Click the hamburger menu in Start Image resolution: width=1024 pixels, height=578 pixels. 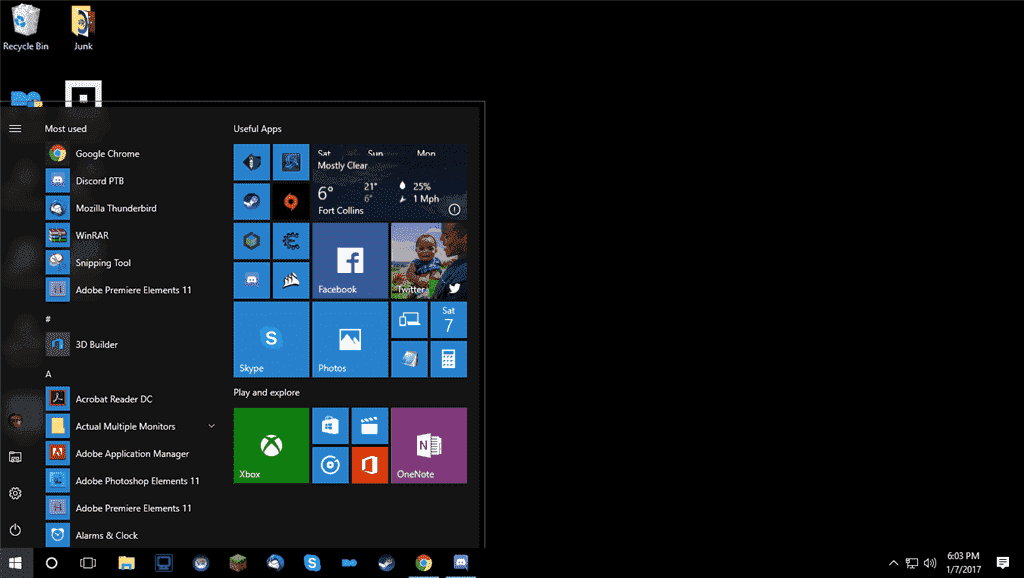(x=15, y=129)
